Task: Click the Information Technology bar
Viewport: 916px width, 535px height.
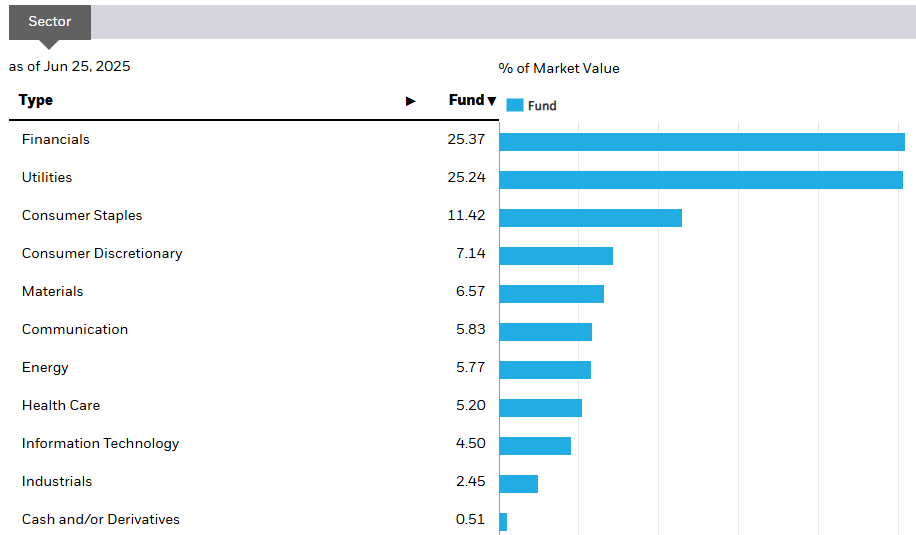Action: [535, 446]
